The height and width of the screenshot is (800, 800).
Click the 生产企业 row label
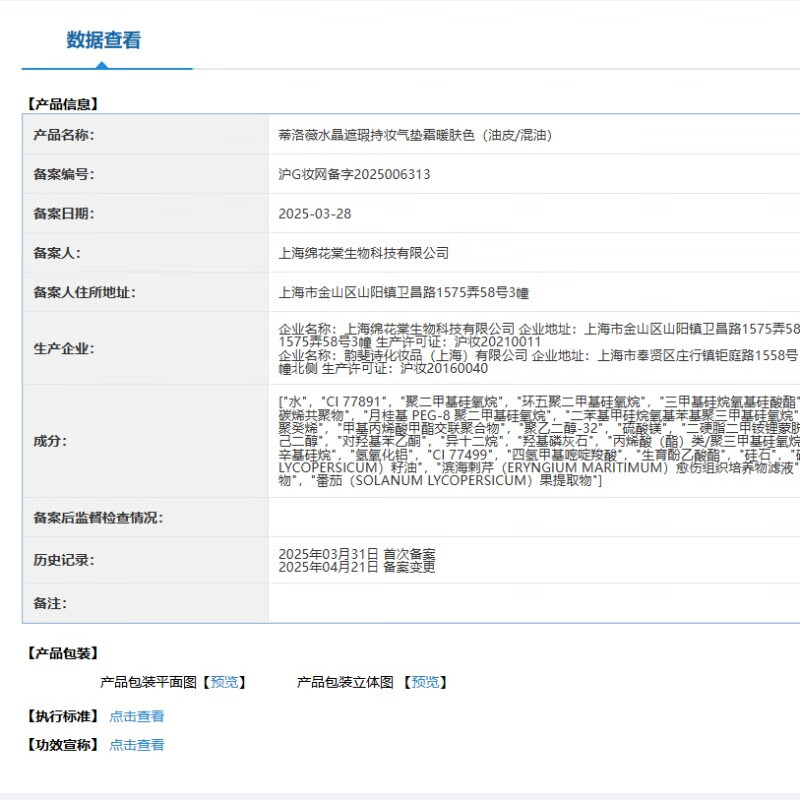coord(63,349)
